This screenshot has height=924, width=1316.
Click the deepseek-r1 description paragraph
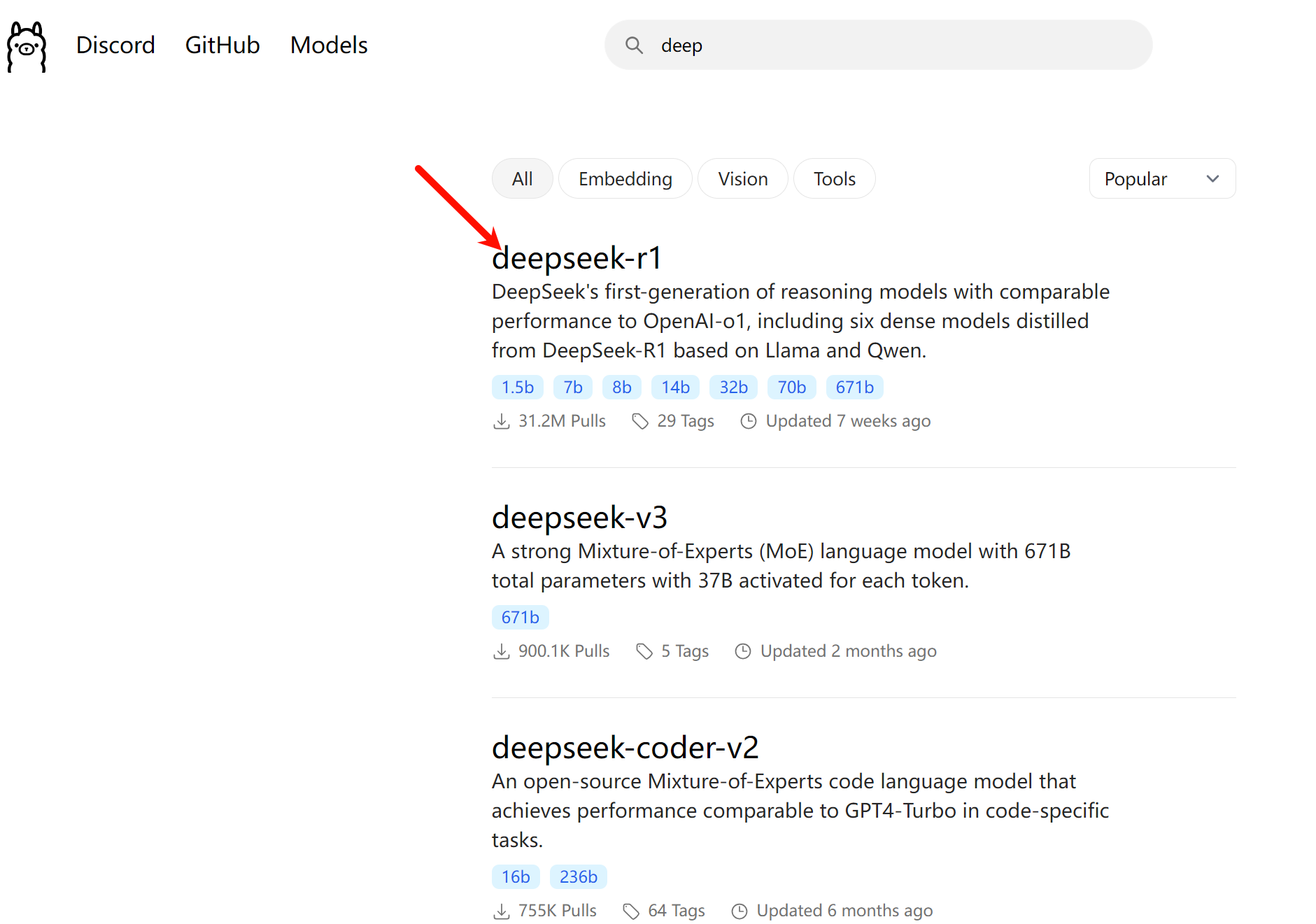800,321
